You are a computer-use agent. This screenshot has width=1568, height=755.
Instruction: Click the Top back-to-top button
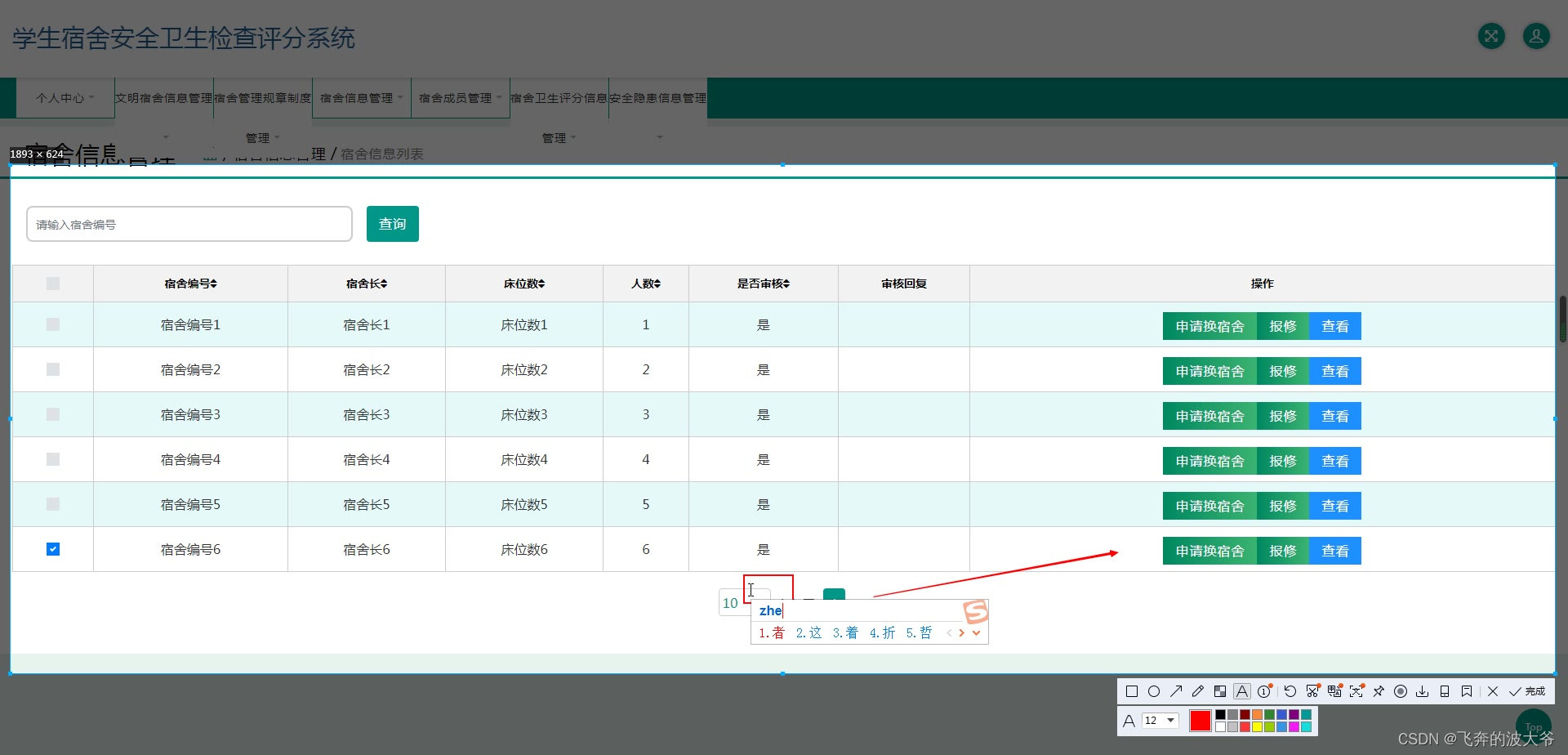click(x=1534, y=727)
